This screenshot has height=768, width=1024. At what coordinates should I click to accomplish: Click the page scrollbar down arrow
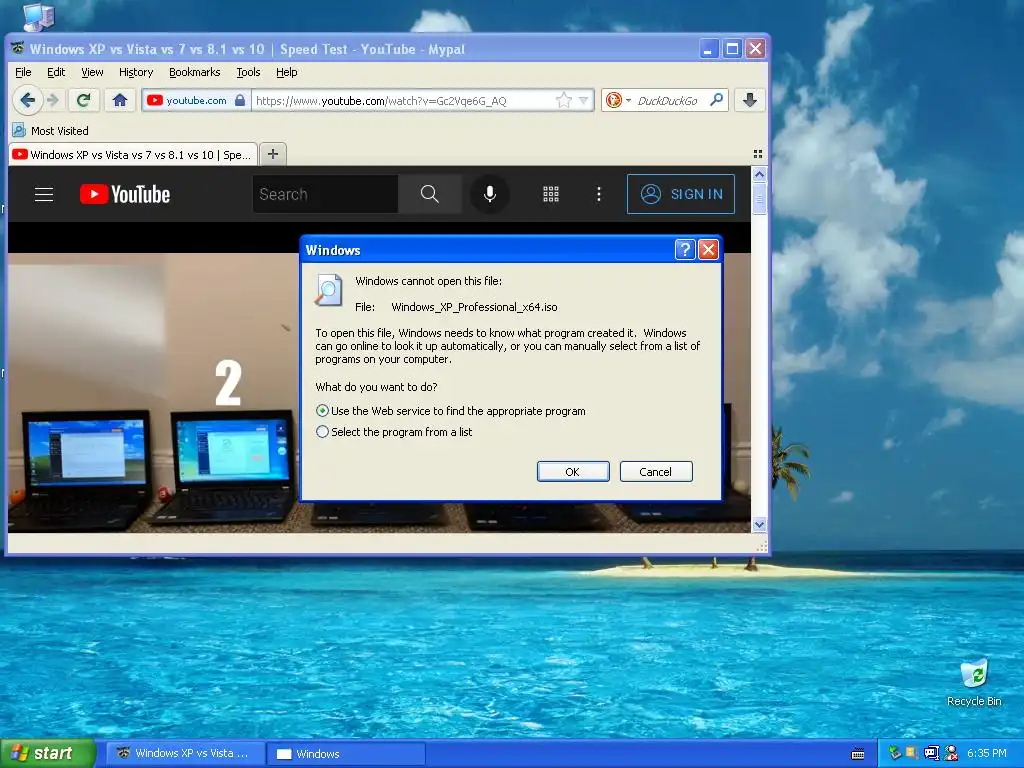(759, 524)
